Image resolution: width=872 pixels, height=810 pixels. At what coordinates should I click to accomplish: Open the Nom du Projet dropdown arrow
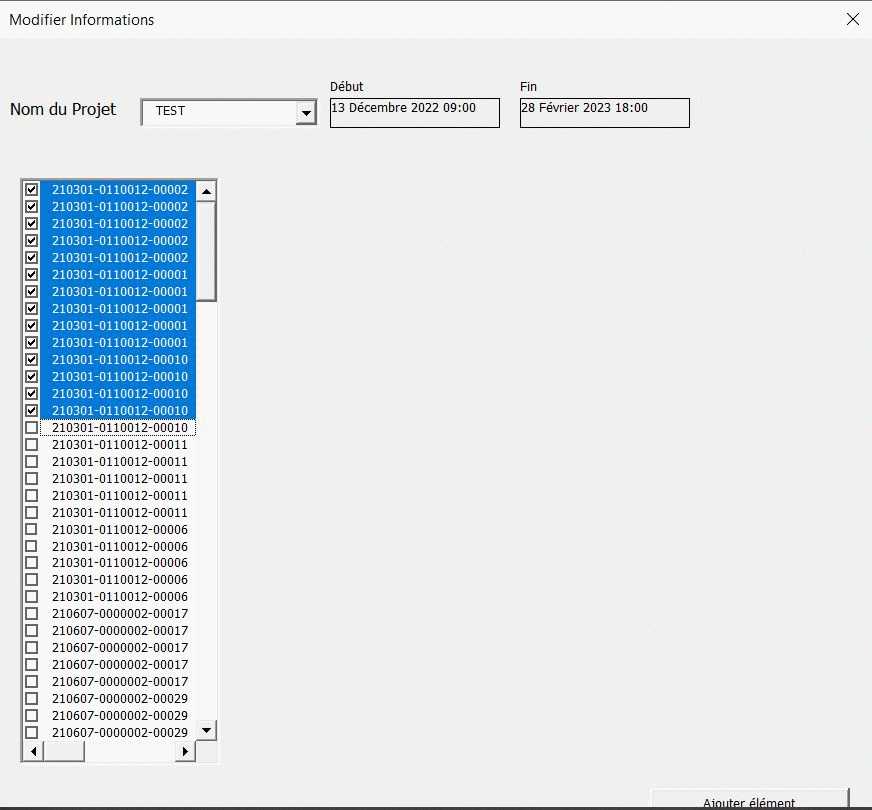click(306, 113)
